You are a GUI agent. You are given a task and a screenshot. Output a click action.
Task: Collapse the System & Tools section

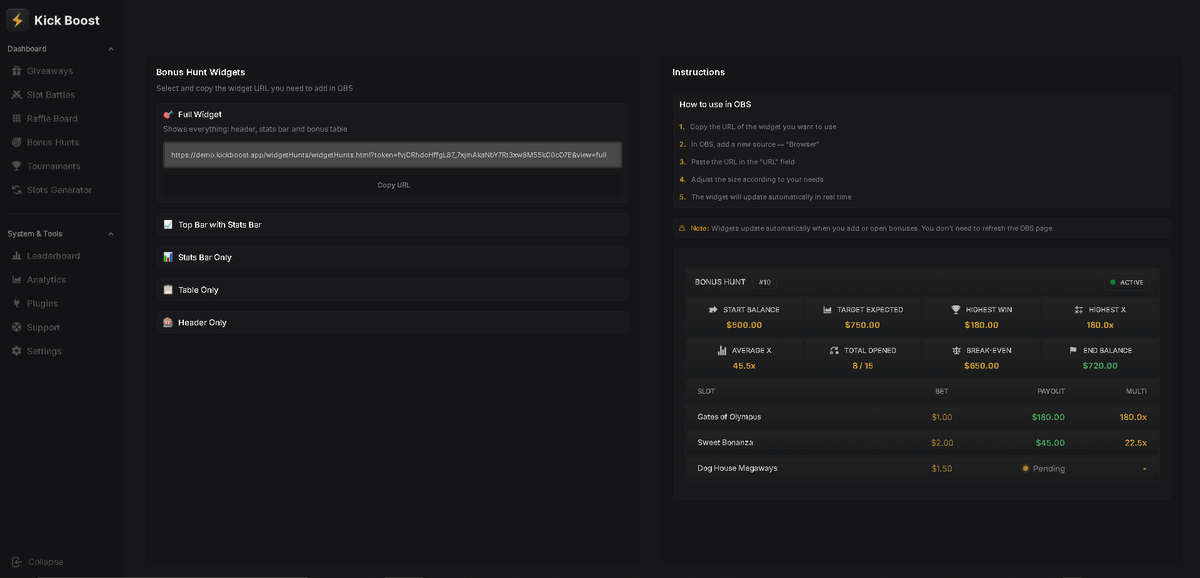pos(110,233)
